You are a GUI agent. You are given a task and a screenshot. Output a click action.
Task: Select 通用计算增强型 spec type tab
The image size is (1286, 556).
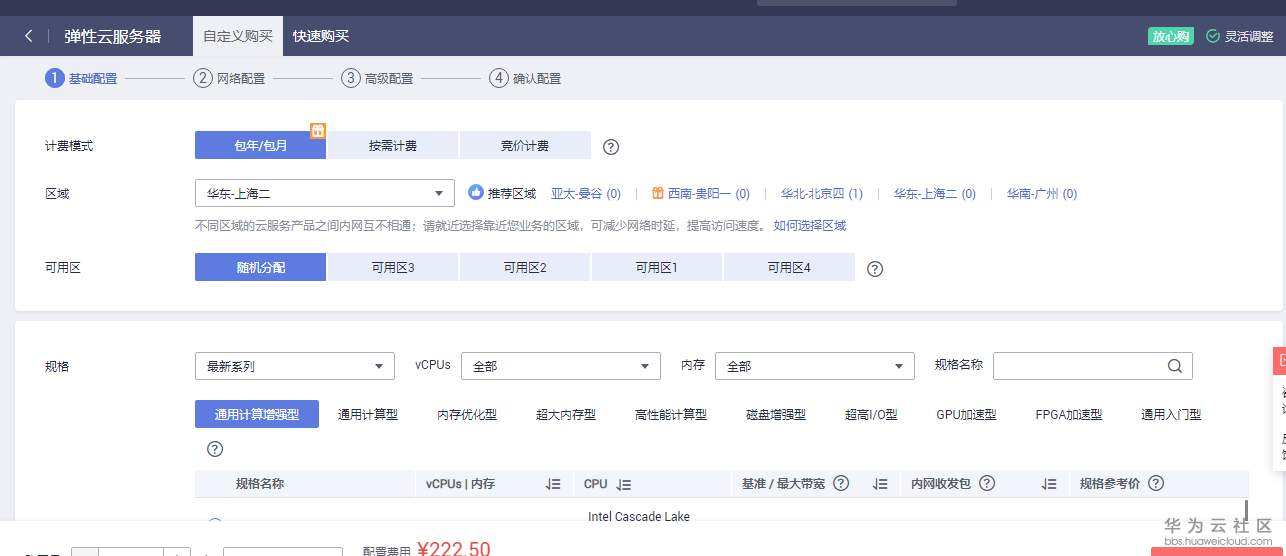pyautogui.click(x=257, y=414)
